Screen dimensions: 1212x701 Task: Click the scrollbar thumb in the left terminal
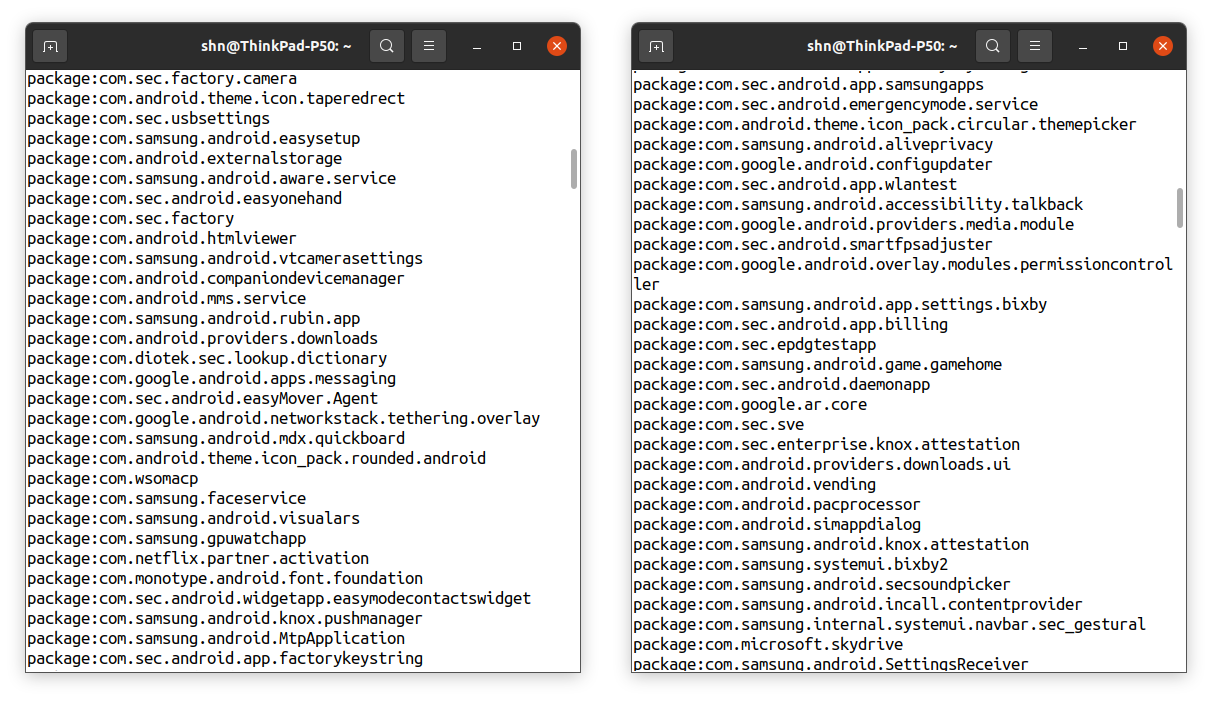[574, 169]
